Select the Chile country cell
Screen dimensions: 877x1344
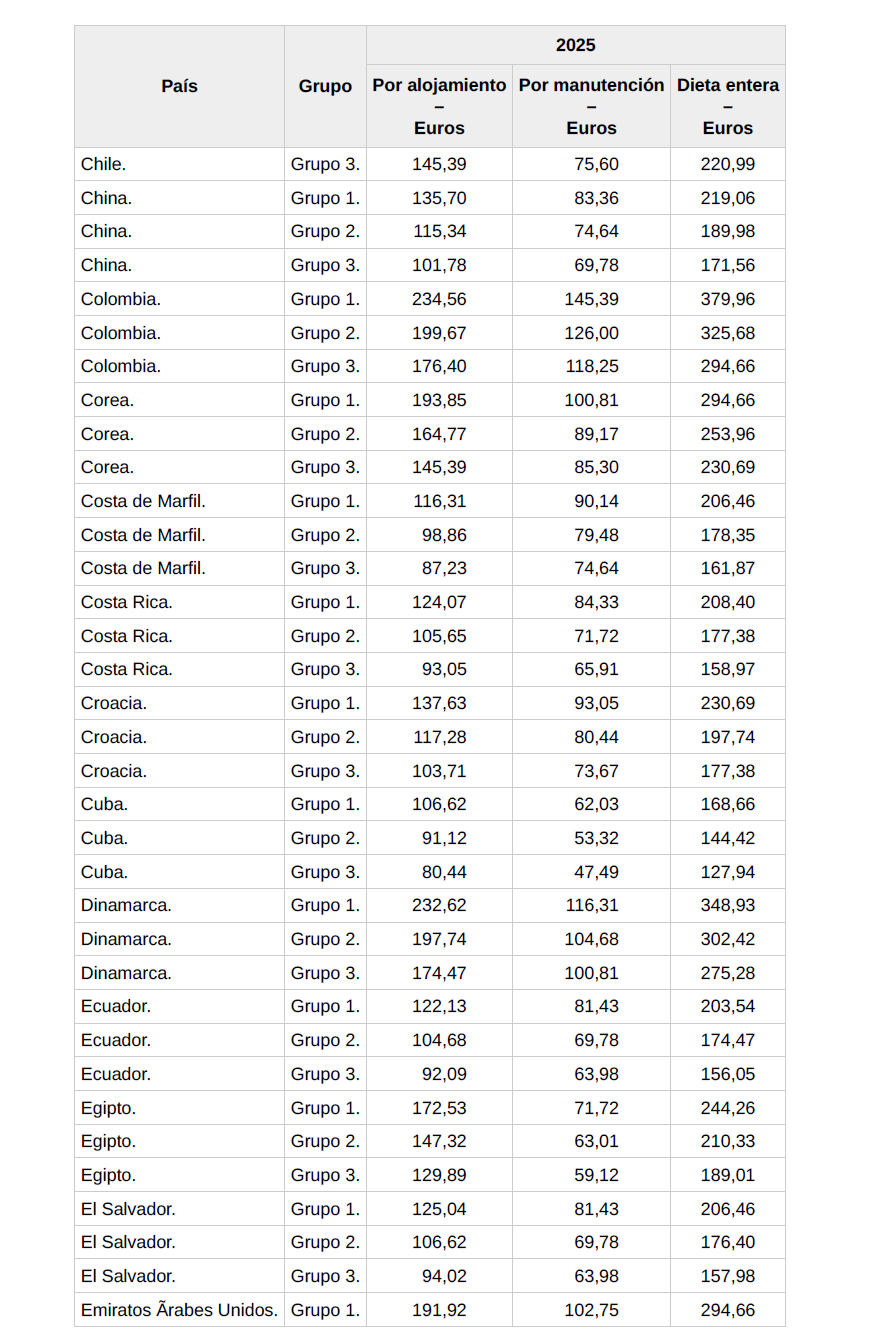pos(104,164)
